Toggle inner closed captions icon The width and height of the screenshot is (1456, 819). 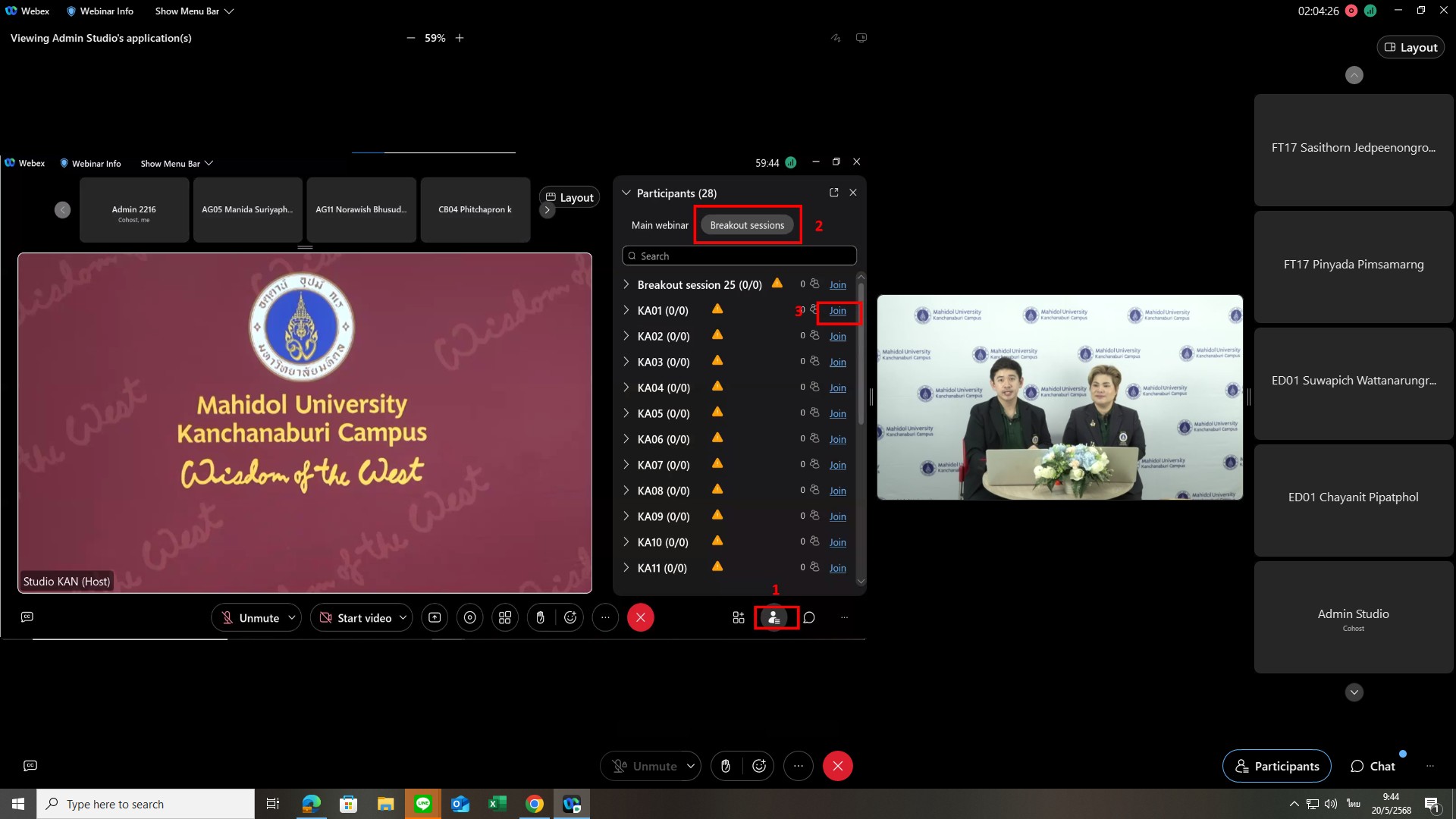[27, 617]
